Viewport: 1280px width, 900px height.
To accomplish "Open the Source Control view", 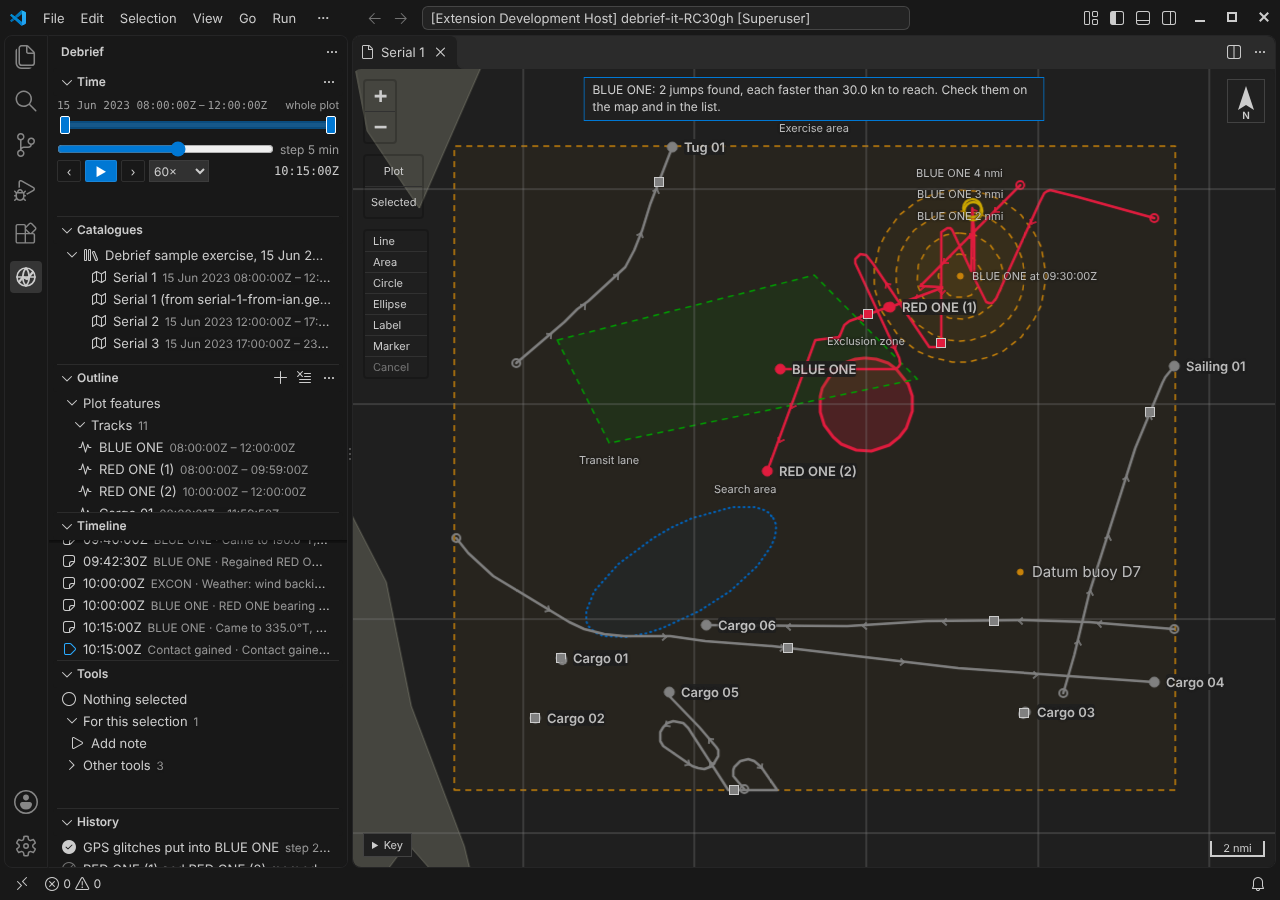I will [26, 145].
